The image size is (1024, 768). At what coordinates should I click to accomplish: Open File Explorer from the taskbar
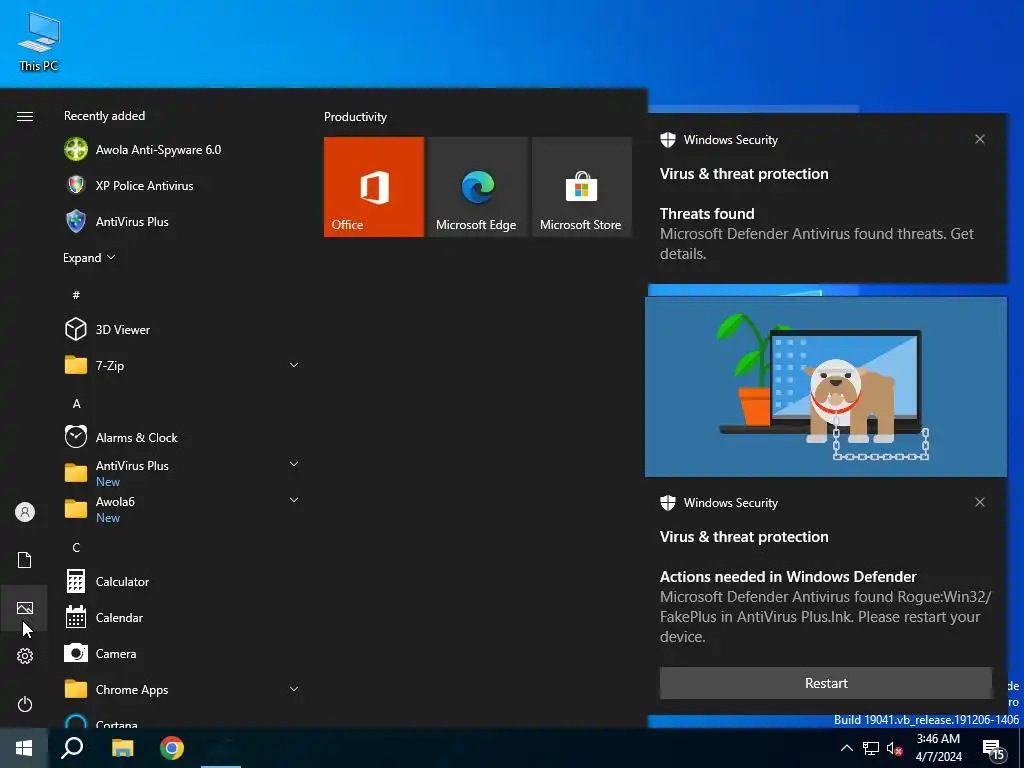[x=122, y=748]
